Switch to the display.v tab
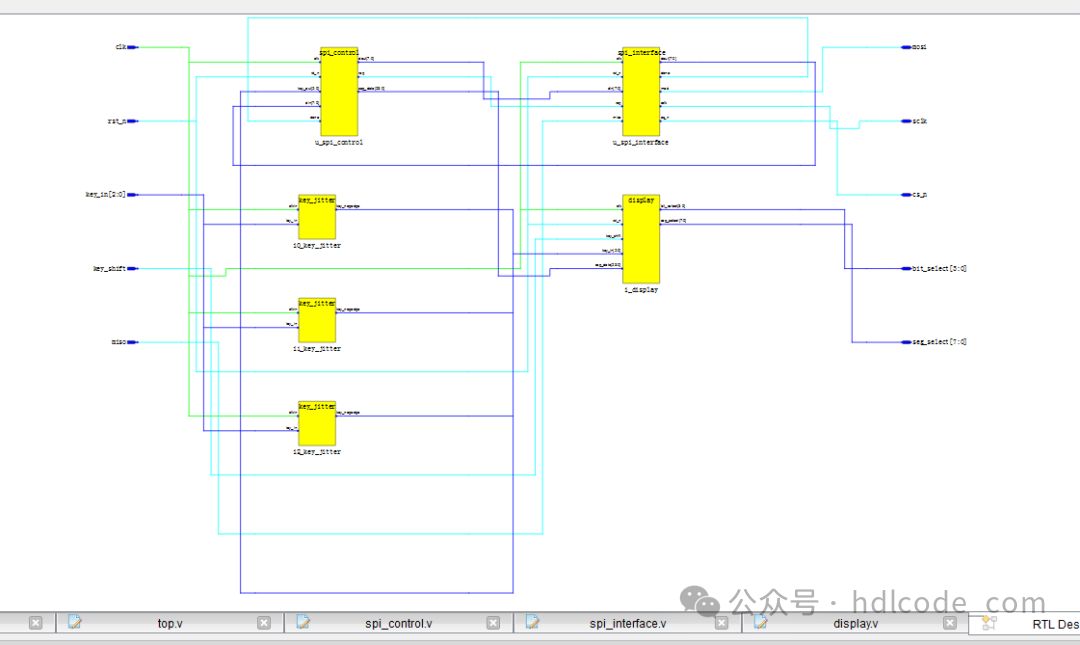 [x=855, y=623]
